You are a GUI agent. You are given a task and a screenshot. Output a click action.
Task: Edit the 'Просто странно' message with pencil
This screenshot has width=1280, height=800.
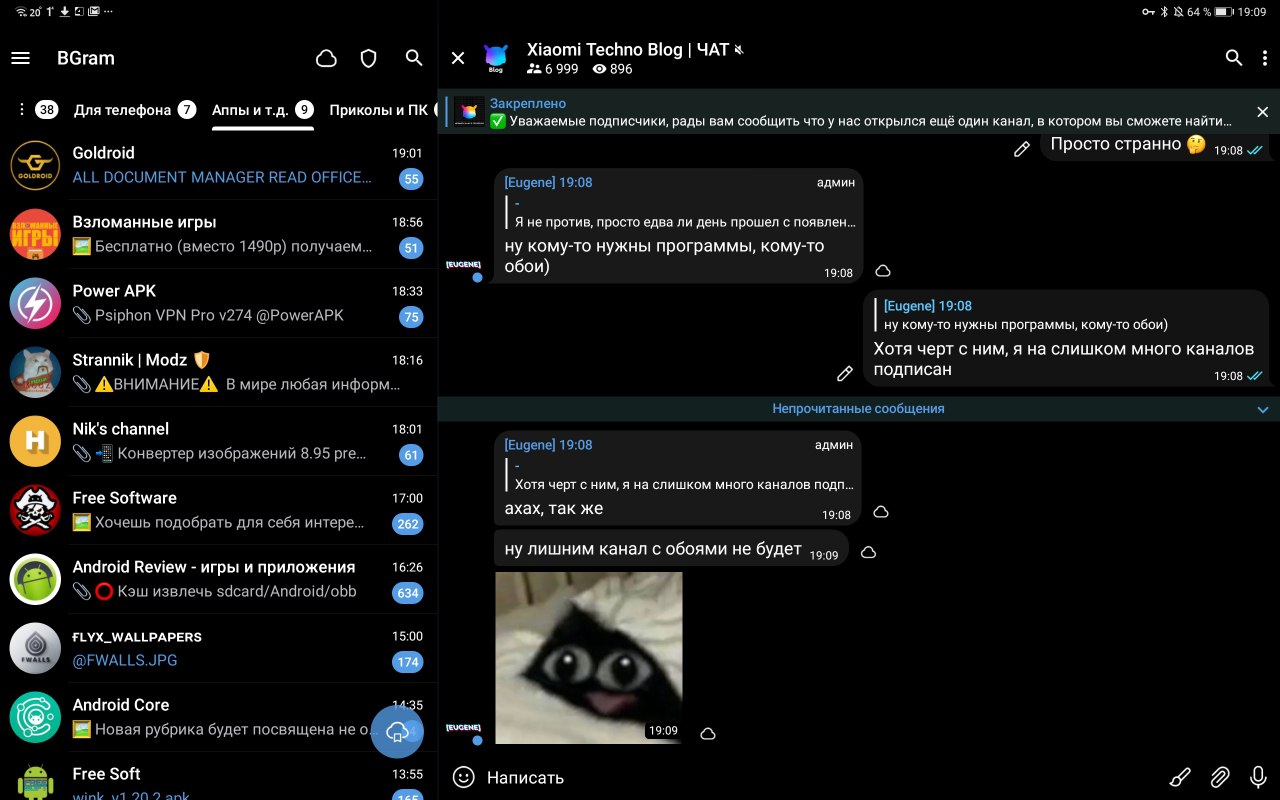pos(1021,149)
